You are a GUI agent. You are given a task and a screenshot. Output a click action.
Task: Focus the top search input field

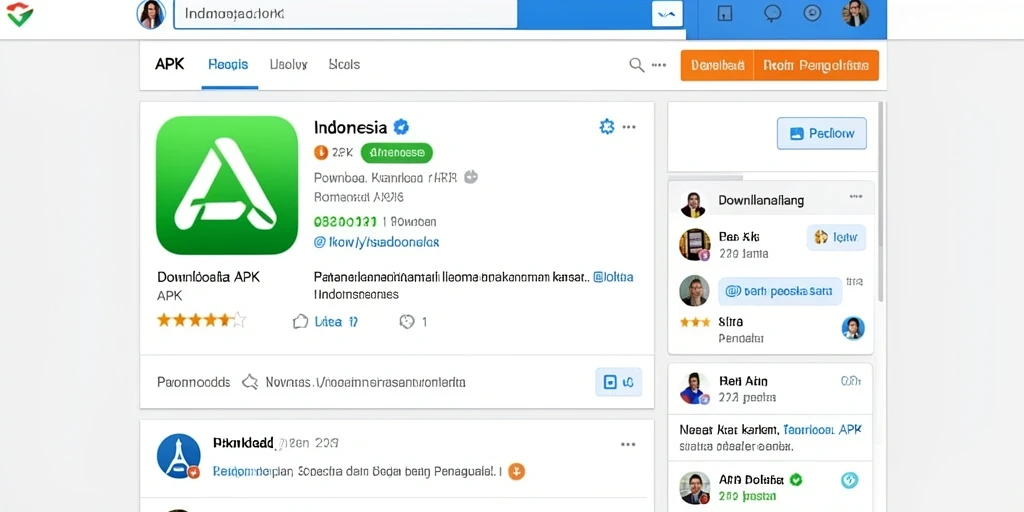pos(345,14)
